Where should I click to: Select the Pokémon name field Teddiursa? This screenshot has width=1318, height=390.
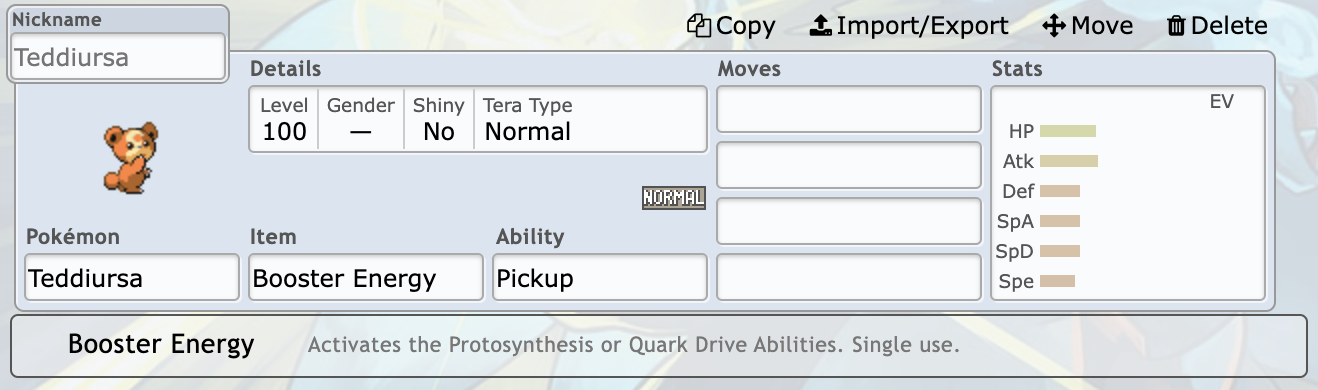tap(132, 277)
